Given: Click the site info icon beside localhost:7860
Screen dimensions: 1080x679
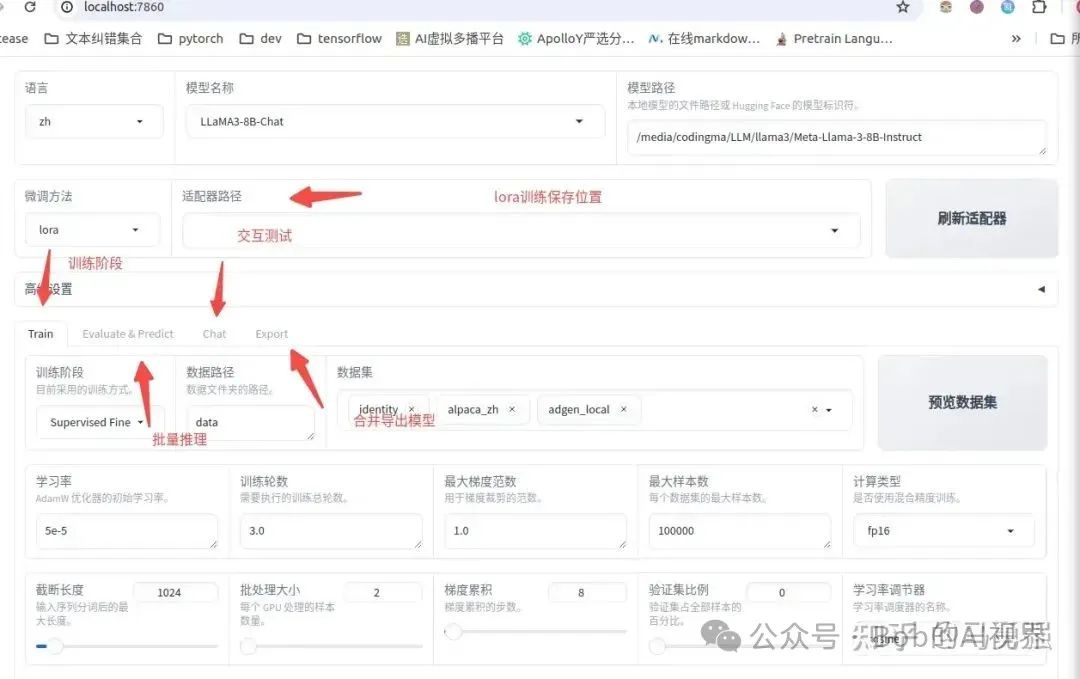Looking at the screenshot, I should [67, 7].
